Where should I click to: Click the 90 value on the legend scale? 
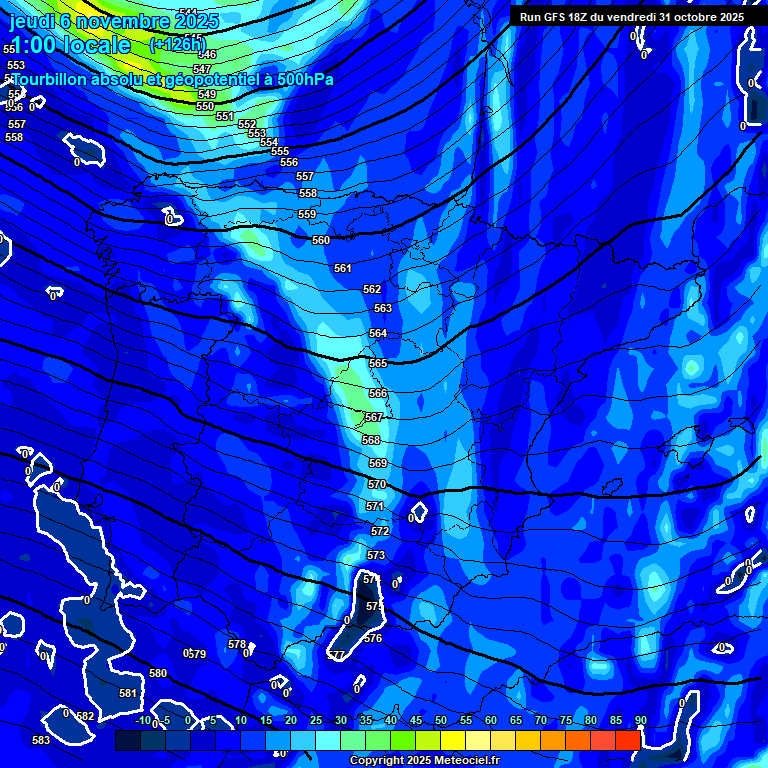click(640, 720)
